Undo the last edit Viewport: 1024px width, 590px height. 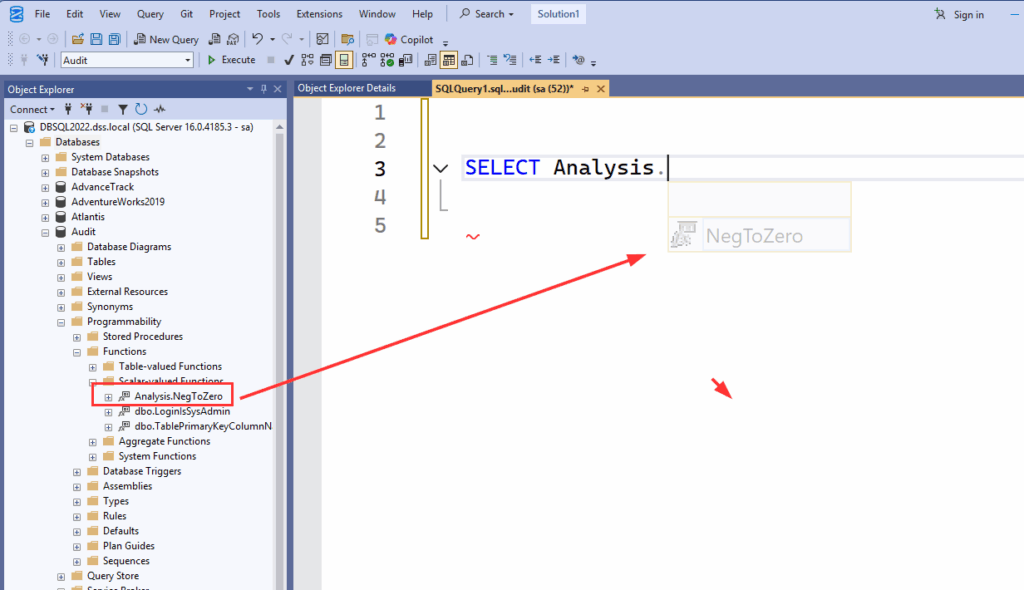[257, 39]
